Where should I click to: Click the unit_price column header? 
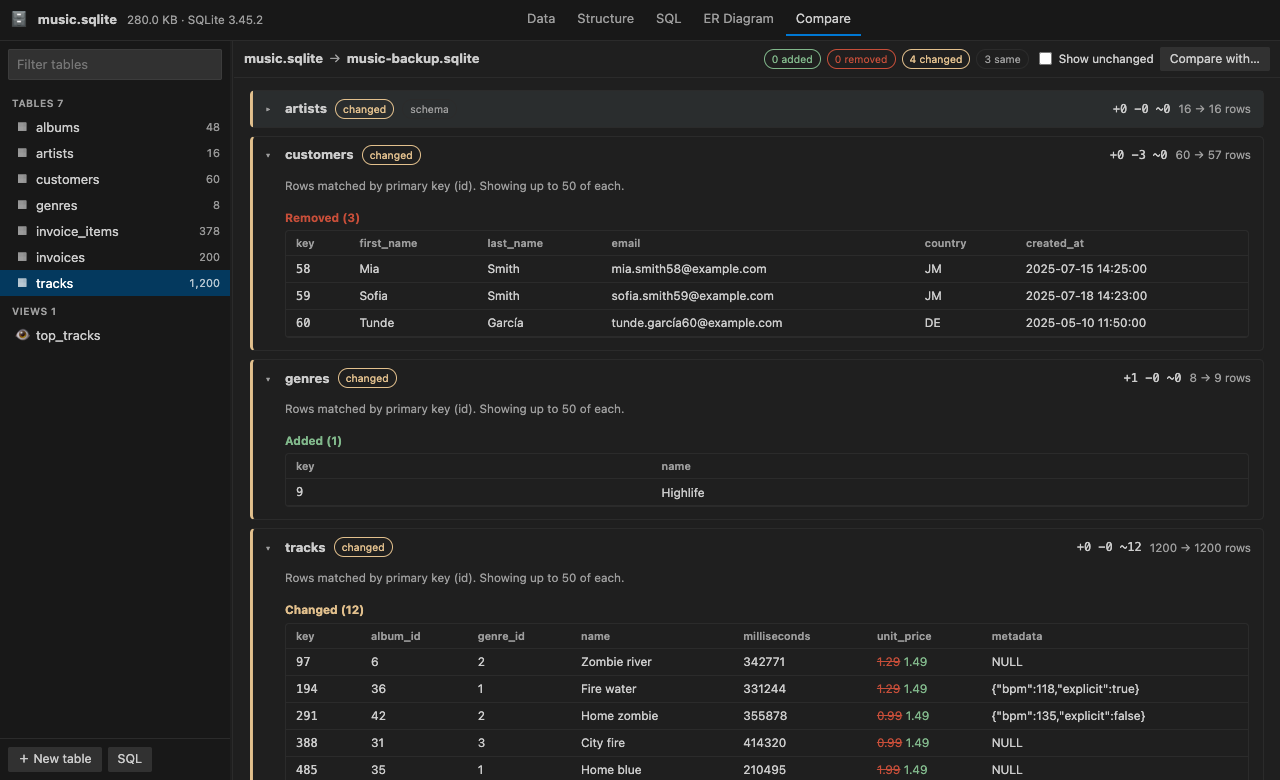coord(904,636)
